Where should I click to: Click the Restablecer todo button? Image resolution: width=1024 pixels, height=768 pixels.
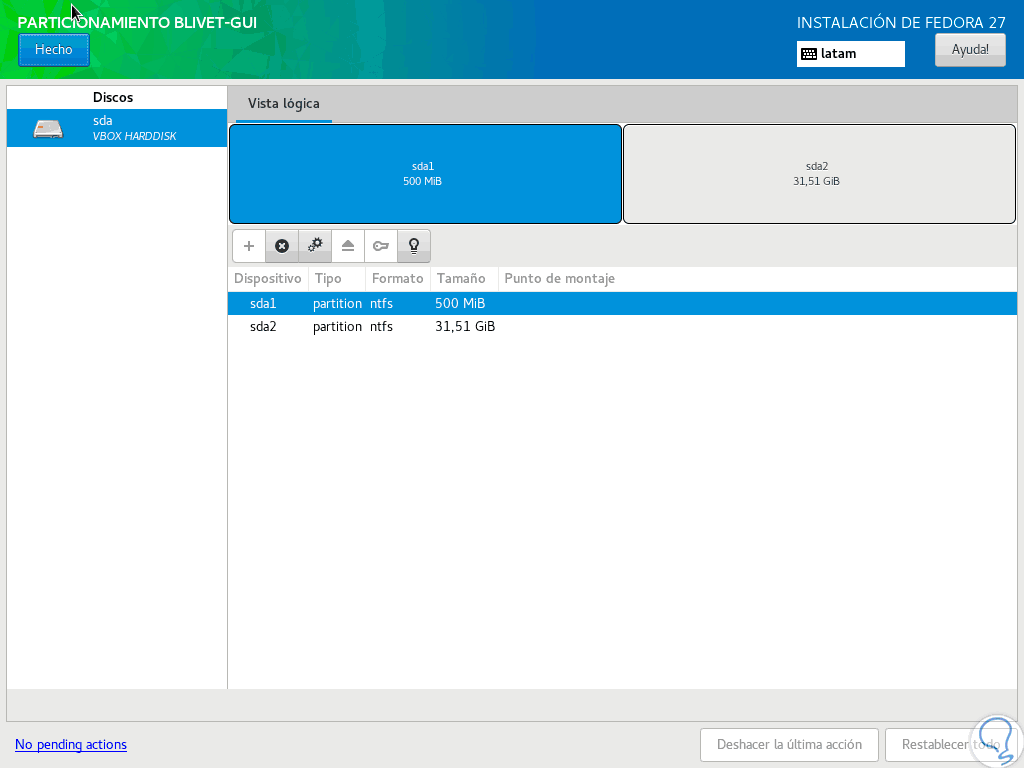[950, 744]
